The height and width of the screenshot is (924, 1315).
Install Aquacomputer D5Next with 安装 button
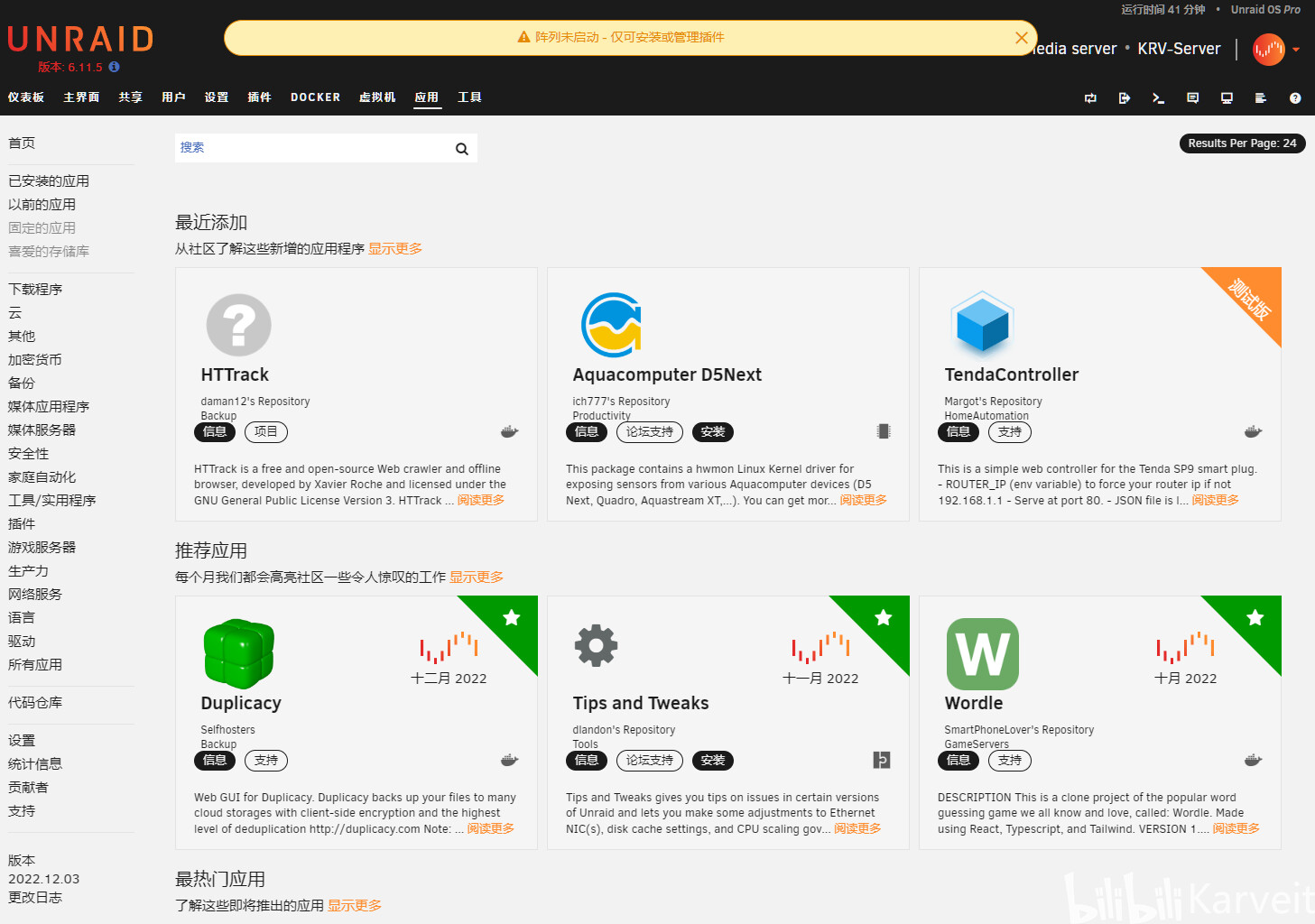(713, 432)
